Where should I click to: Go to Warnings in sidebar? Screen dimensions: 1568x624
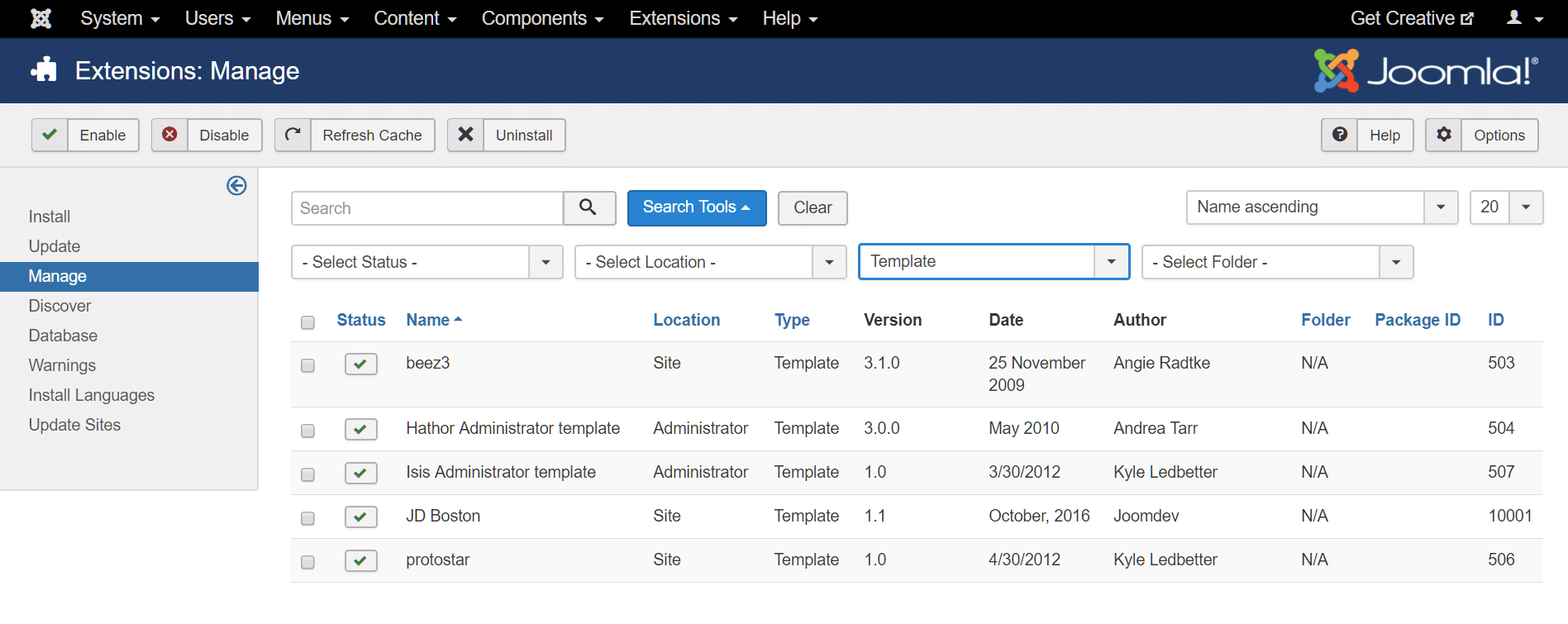tap(62, 365)
